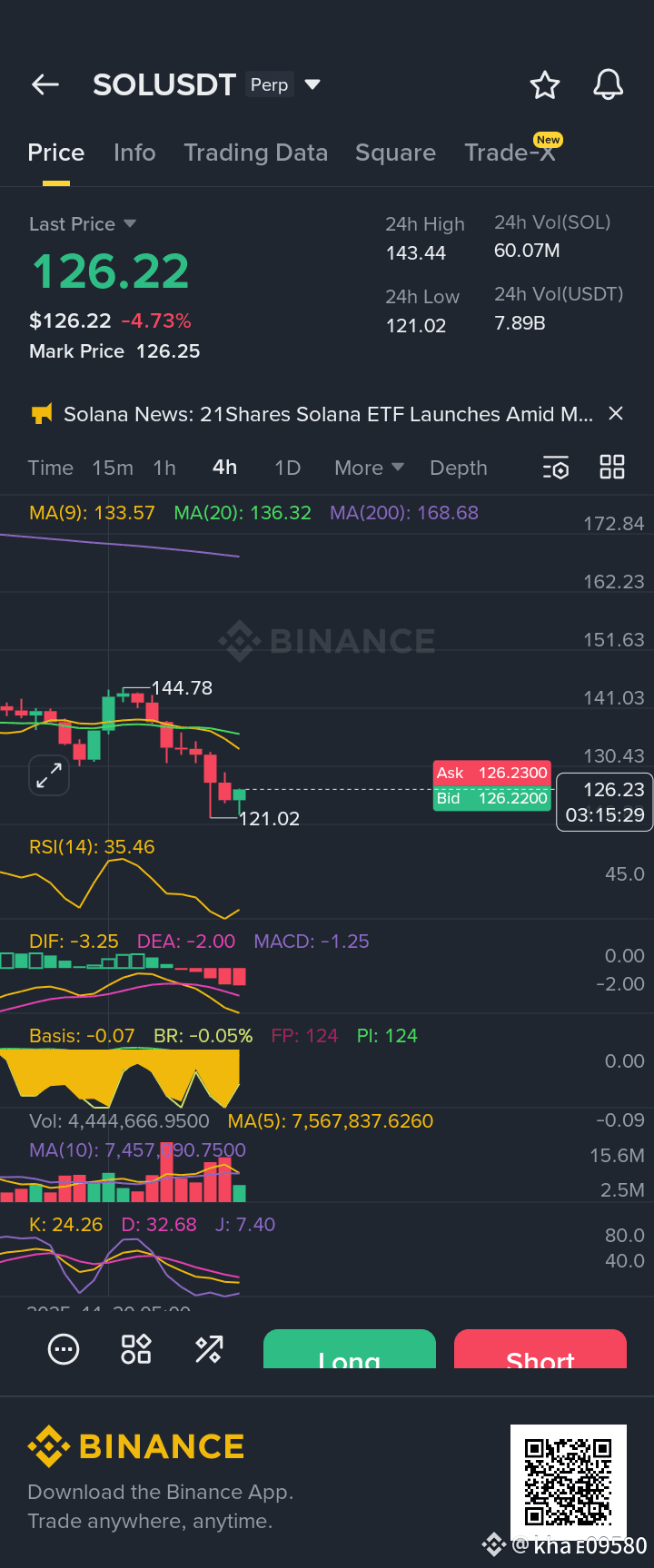Open the Trading Data tab
This screenshot has width=654, height=1568.
point(256,153)
